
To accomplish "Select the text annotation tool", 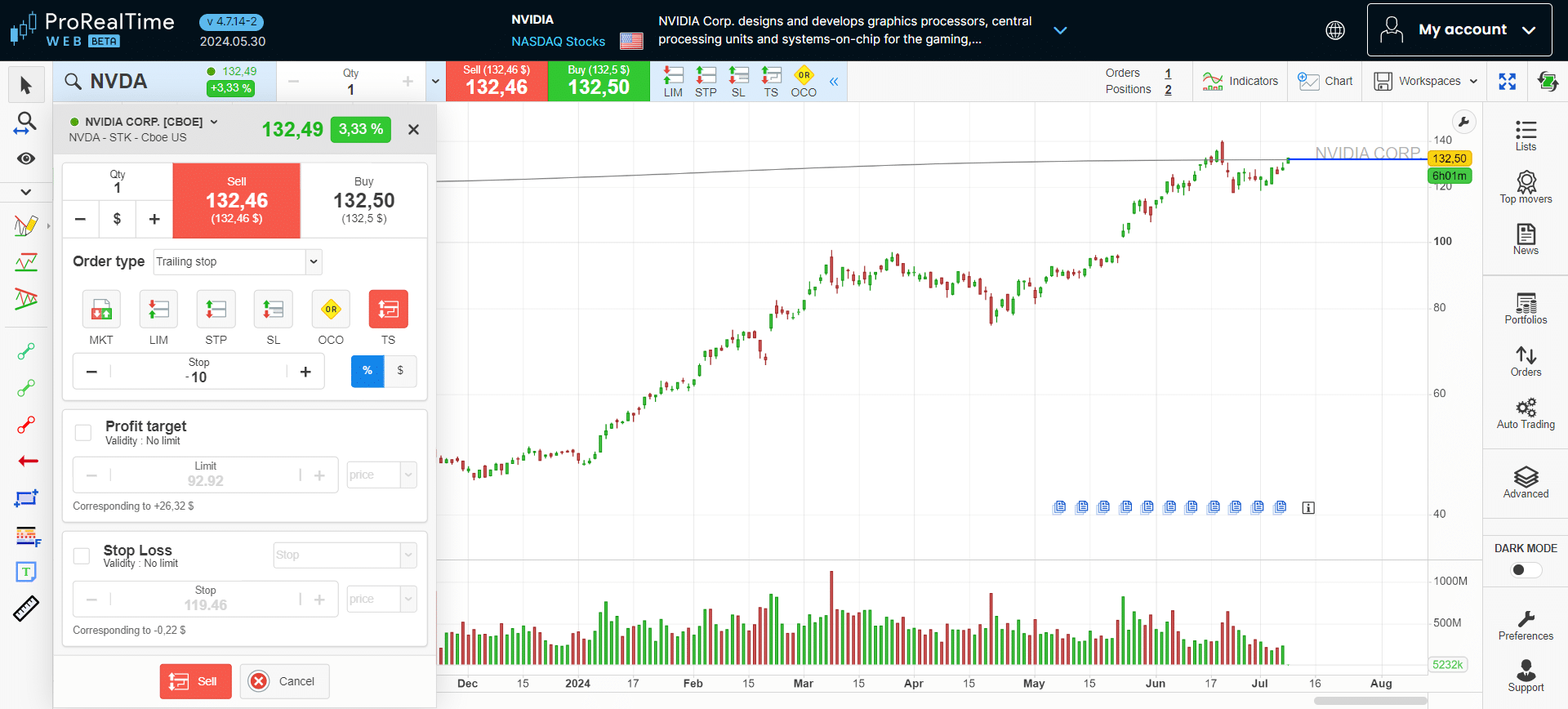I will pos(26,572).
